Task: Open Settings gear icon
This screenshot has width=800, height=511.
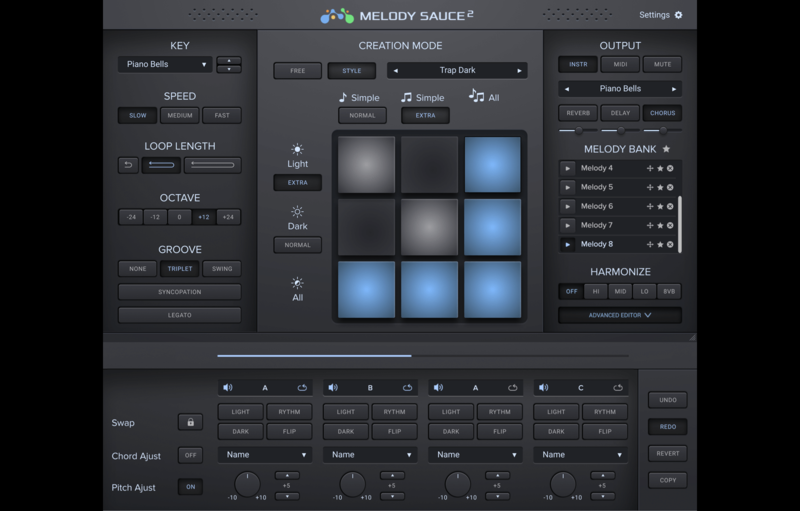Action: click(679, 15)
